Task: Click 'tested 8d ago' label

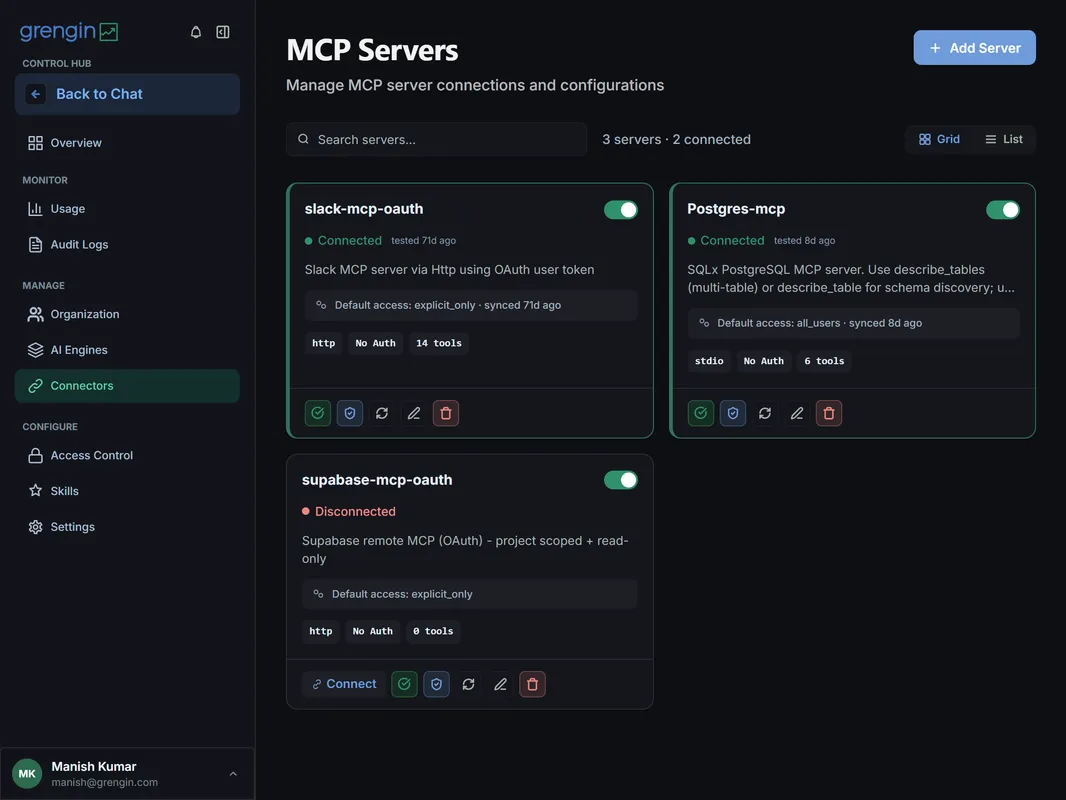Action: point(804,241)
